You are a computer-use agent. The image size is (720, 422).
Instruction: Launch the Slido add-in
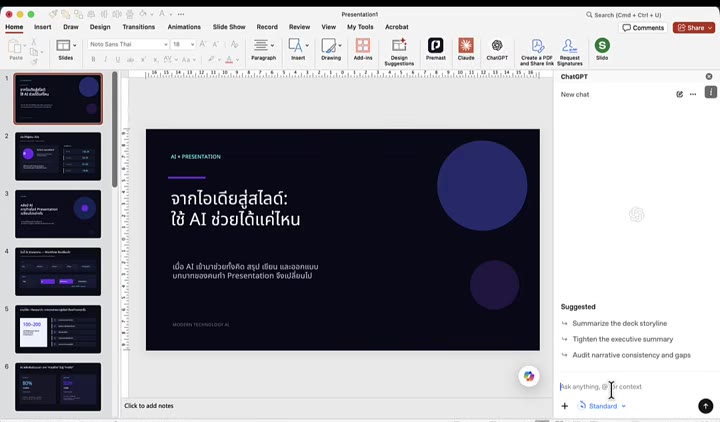click(602, 49)
